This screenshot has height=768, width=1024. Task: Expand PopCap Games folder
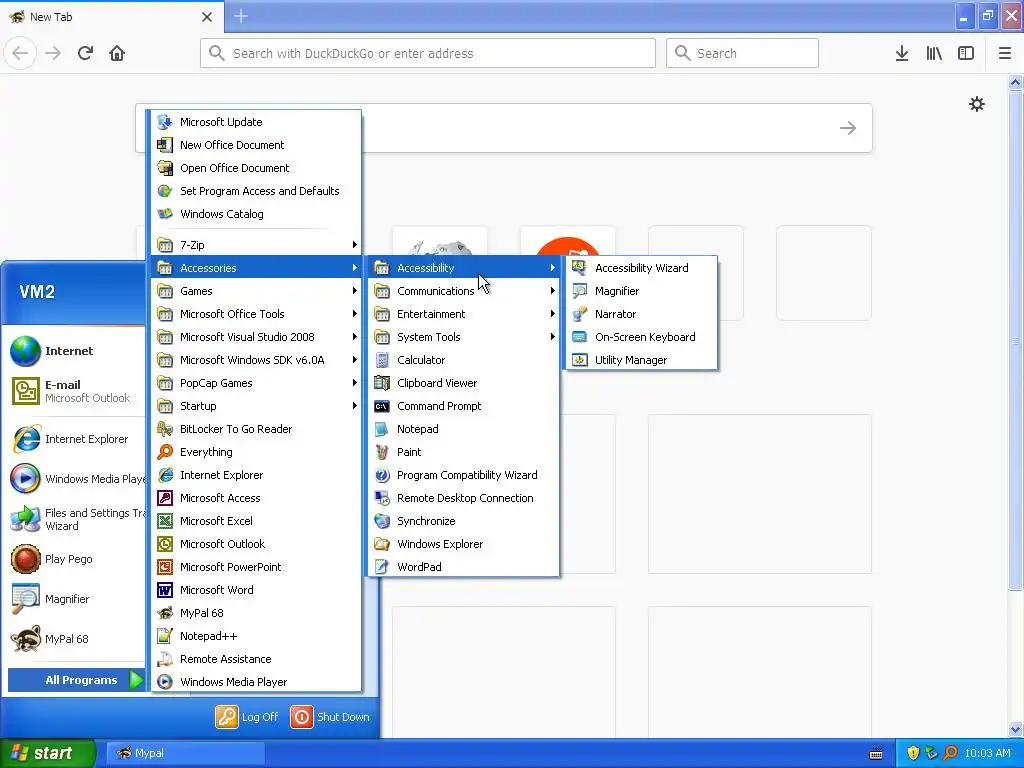click(x=256, y=383)
